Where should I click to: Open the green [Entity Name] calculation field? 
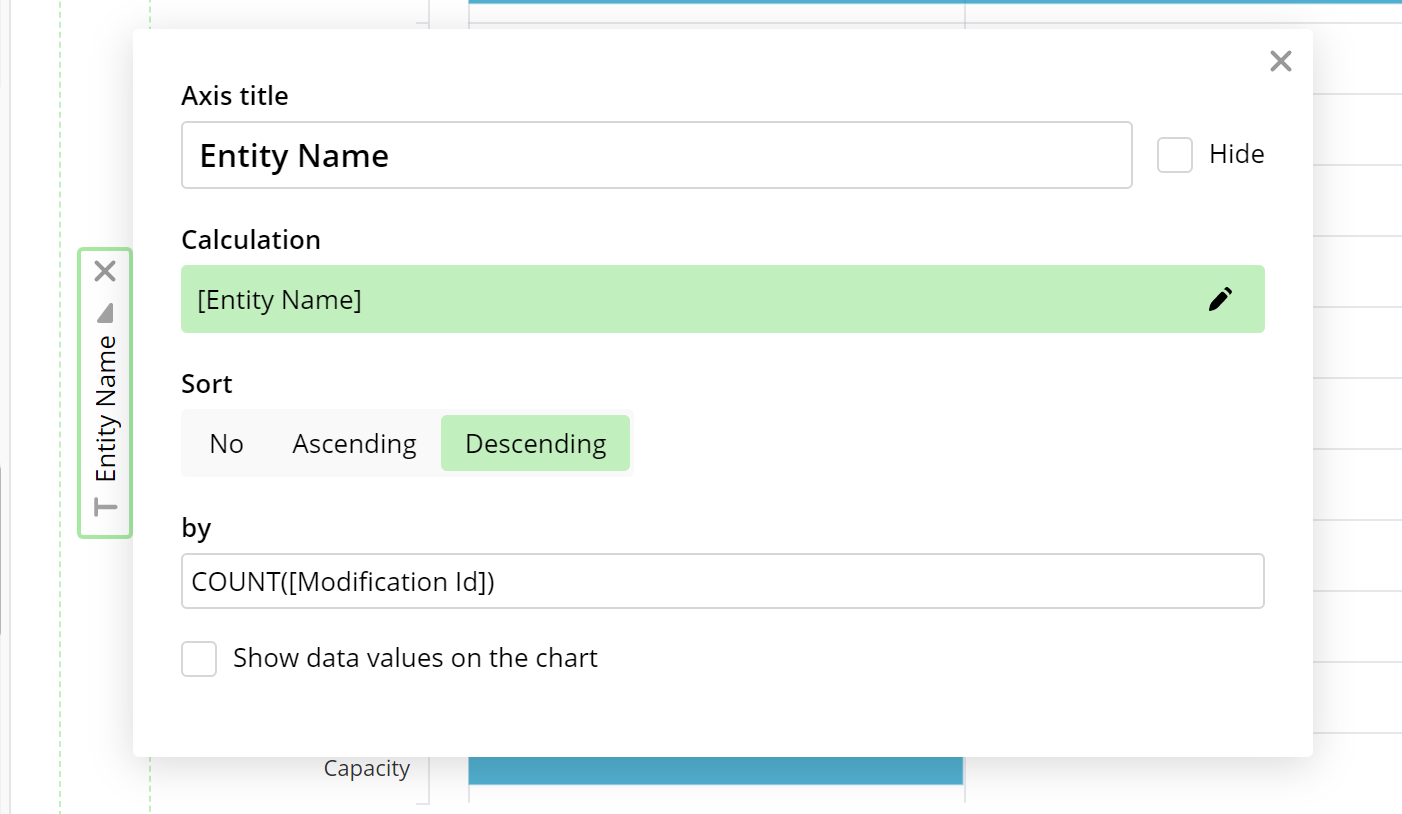pyautogui.click(x=690, y=299)
